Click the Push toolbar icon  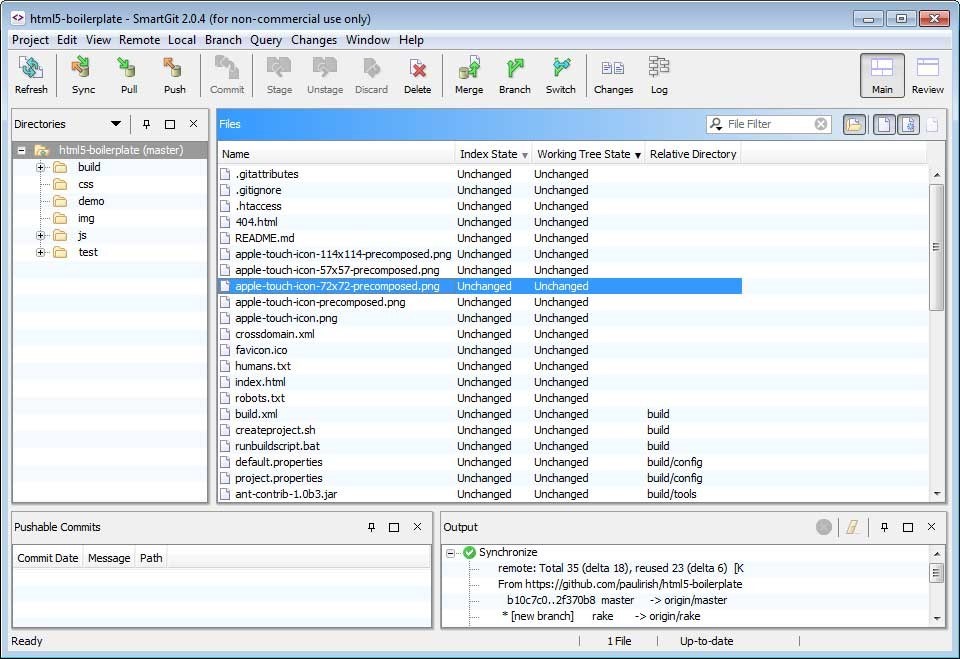click(174, 75)
